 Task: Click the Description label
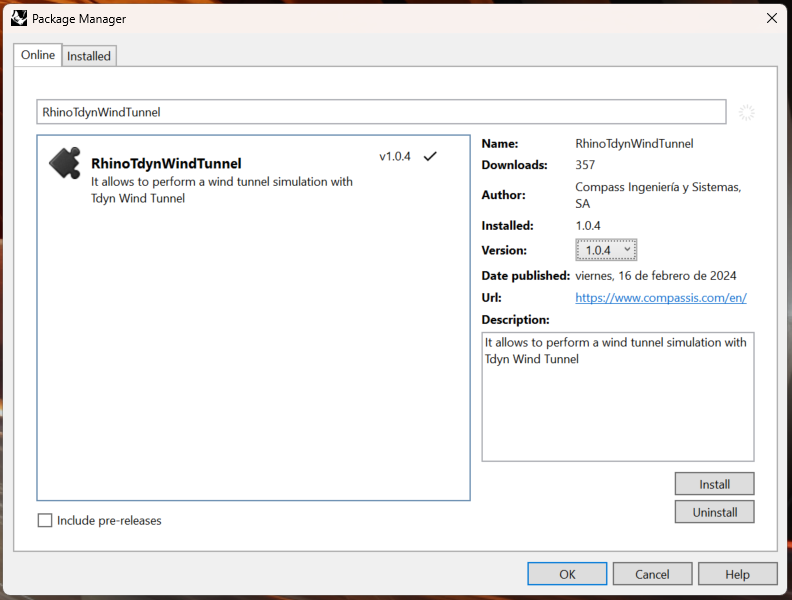point(515,320)
